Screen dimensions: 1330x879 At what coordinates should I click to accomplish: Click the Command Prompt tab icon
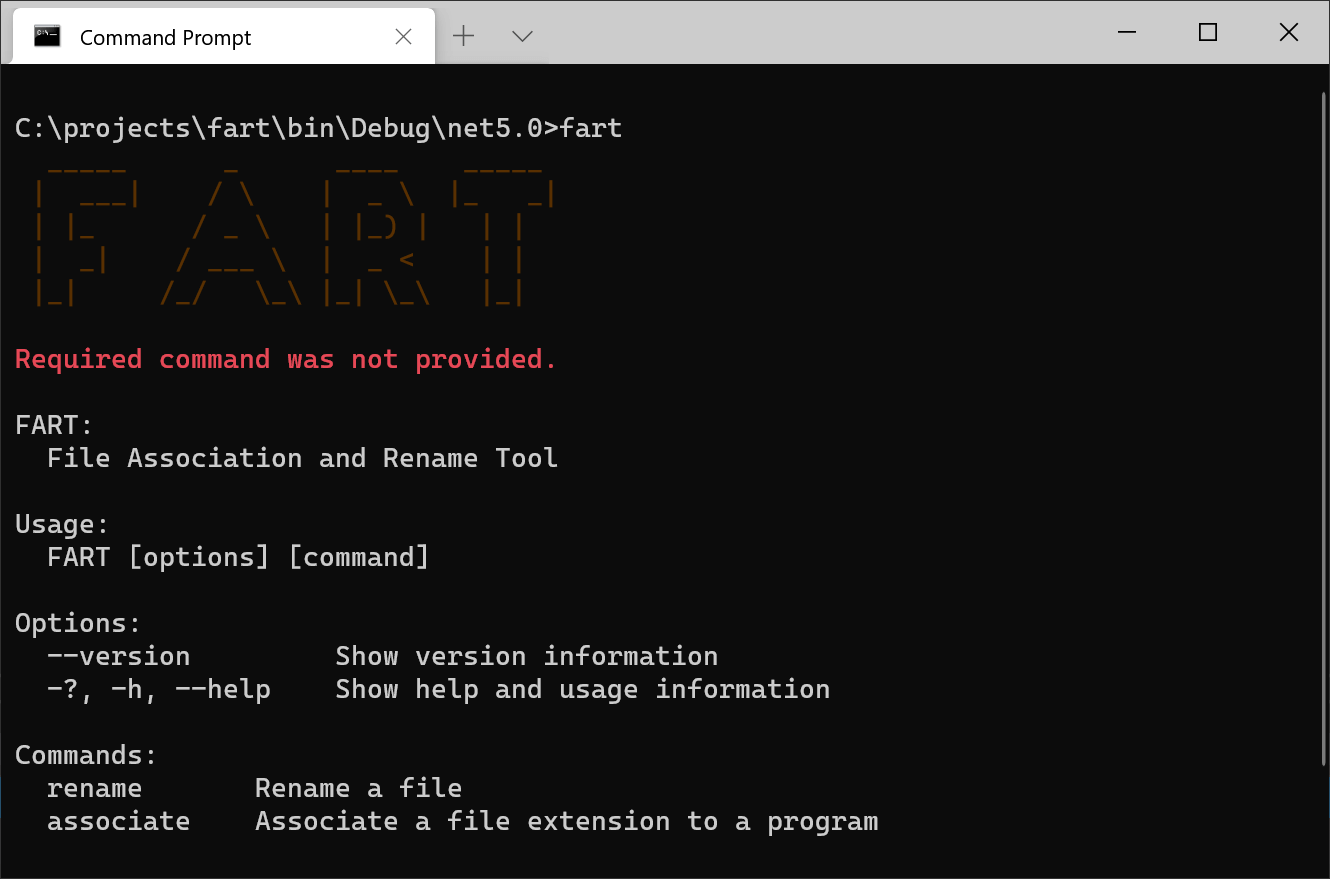click(47, 37)
